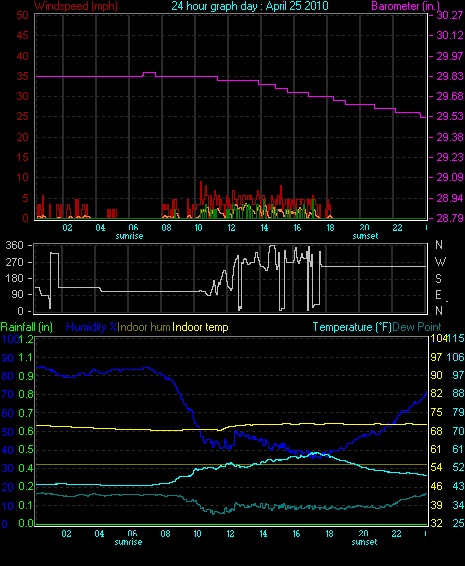This screenshot has width=465, height=566.
Task: Click the 12 hour tick on wind graph
Action: click(231, 228)
